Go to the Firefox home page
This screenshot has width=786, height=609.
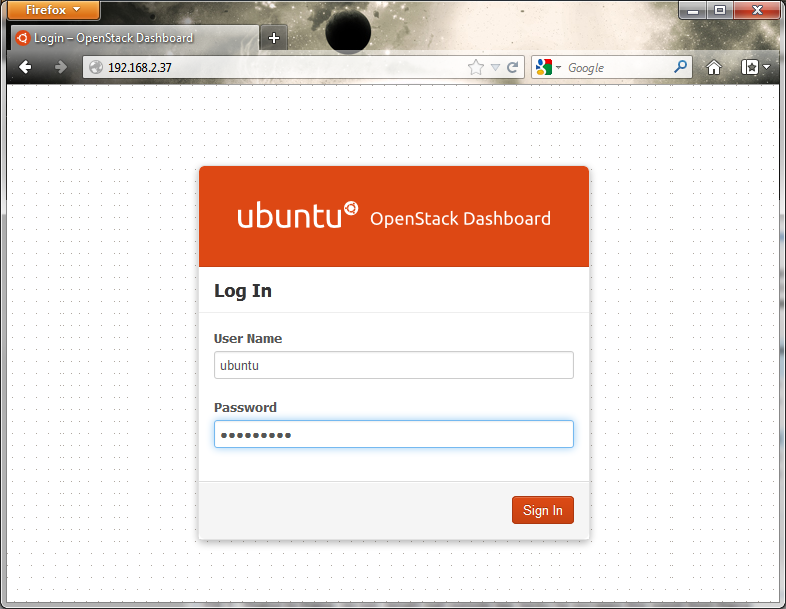pyautogui.click(x=714, y=67)
